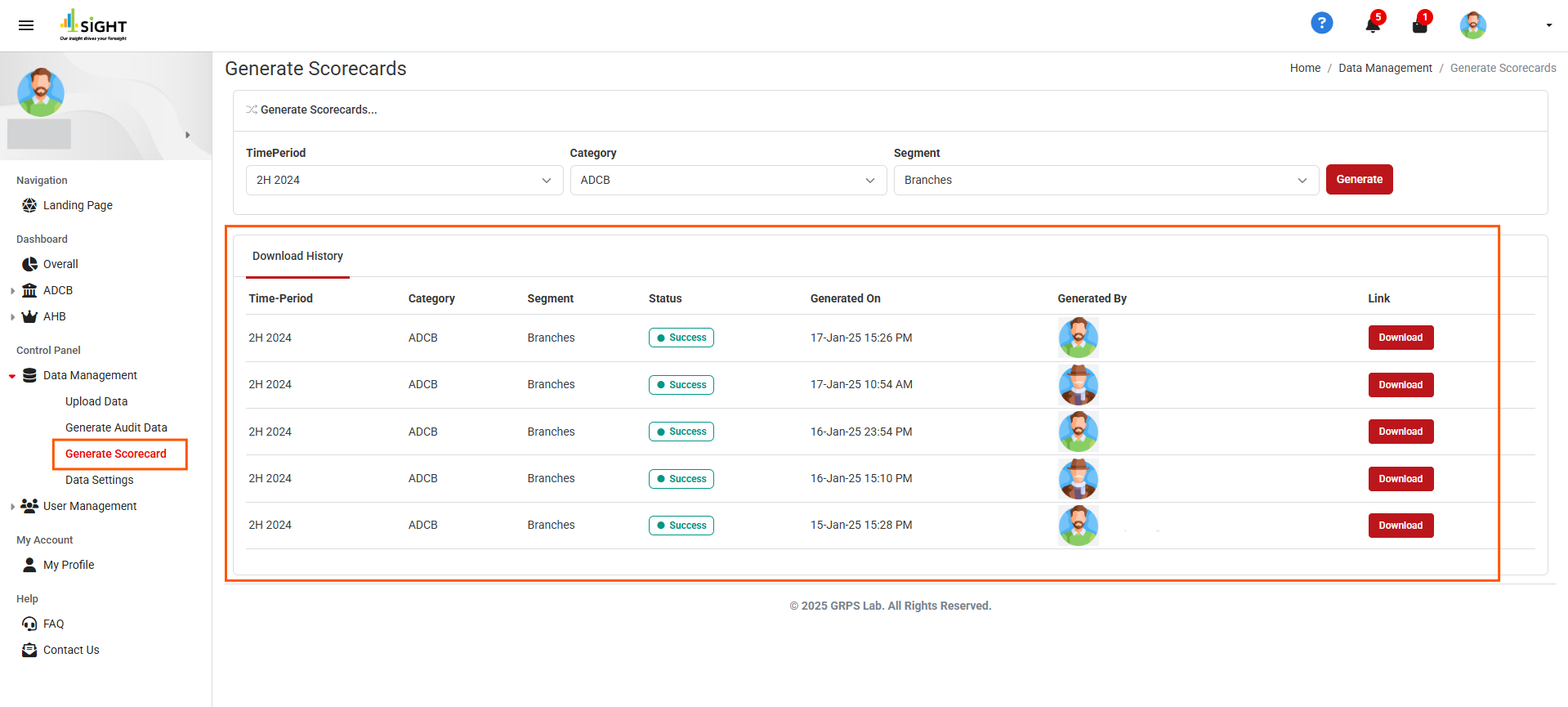Open My Profile link text

coord(69,565)
